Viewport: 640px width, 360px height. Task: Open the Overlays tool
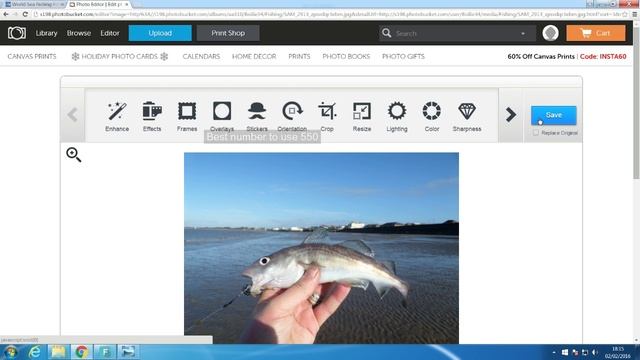[x=222, y=116]
